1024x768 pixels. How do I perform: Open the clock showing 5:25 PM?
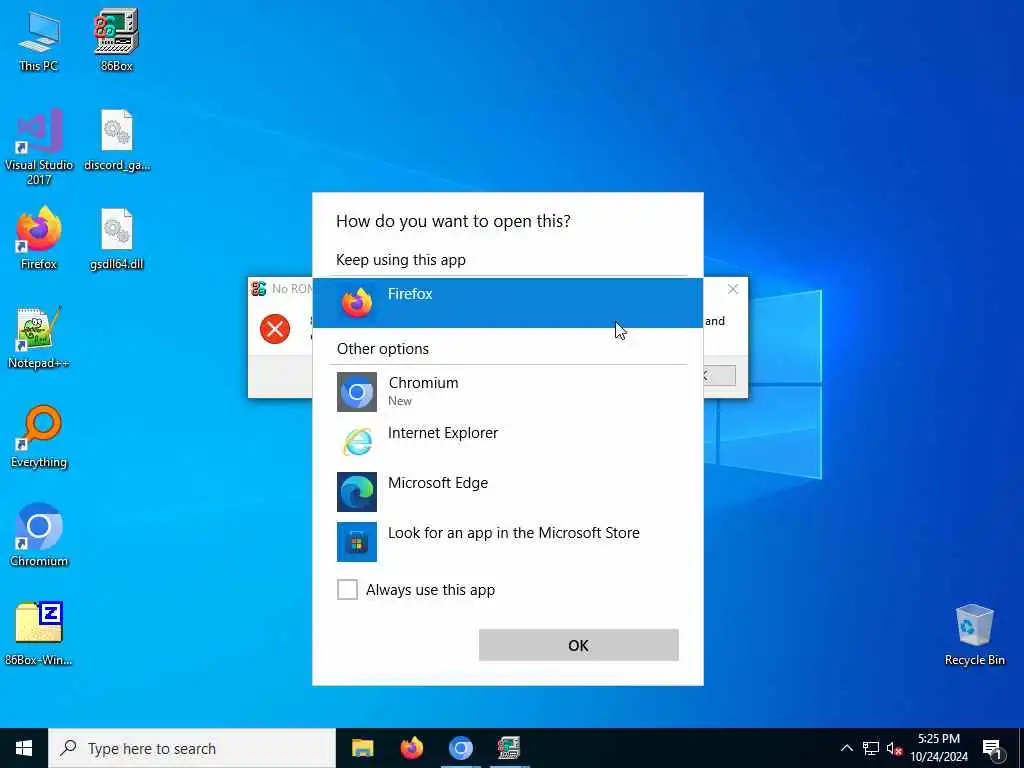coord(939,748)
